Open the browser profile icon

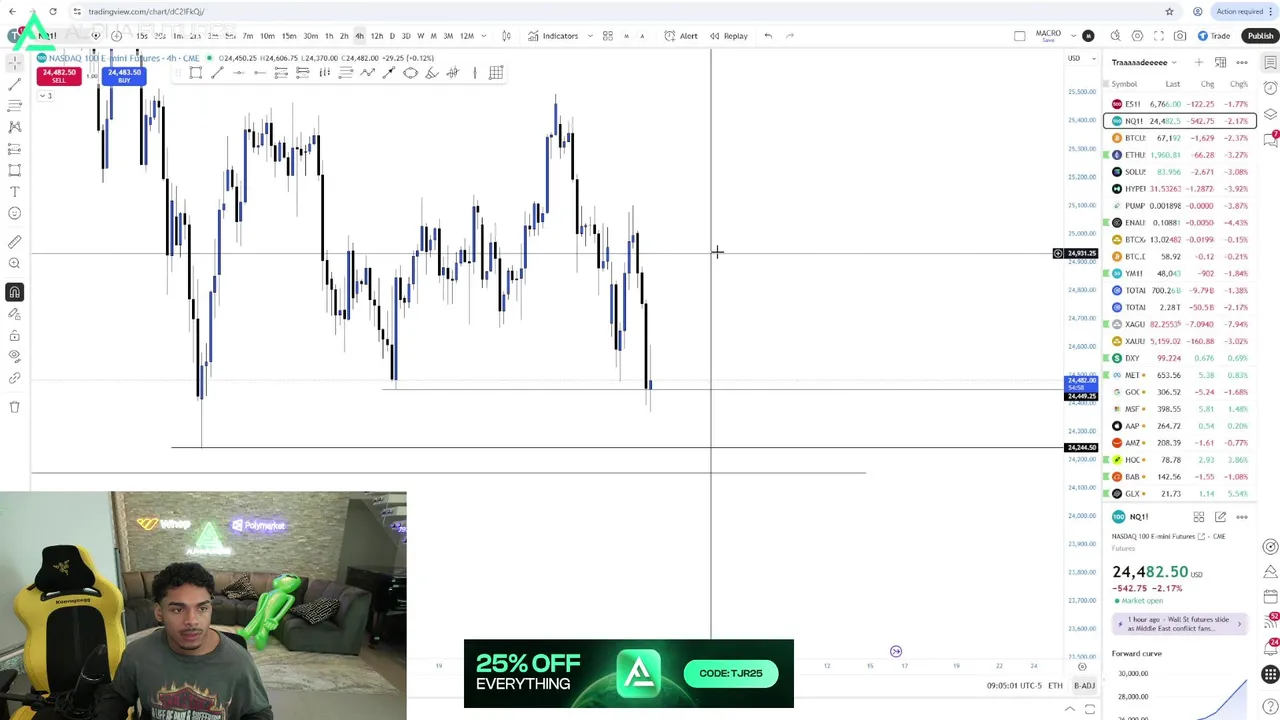coord(1197,11)
